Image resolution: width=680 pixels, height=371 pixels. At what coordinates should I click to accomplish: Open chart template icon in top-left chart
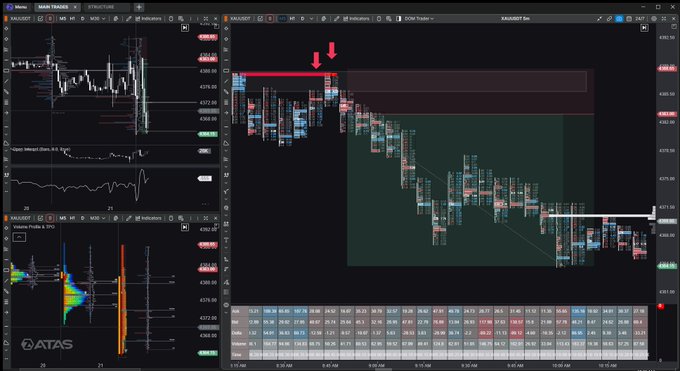pos(40,19)
